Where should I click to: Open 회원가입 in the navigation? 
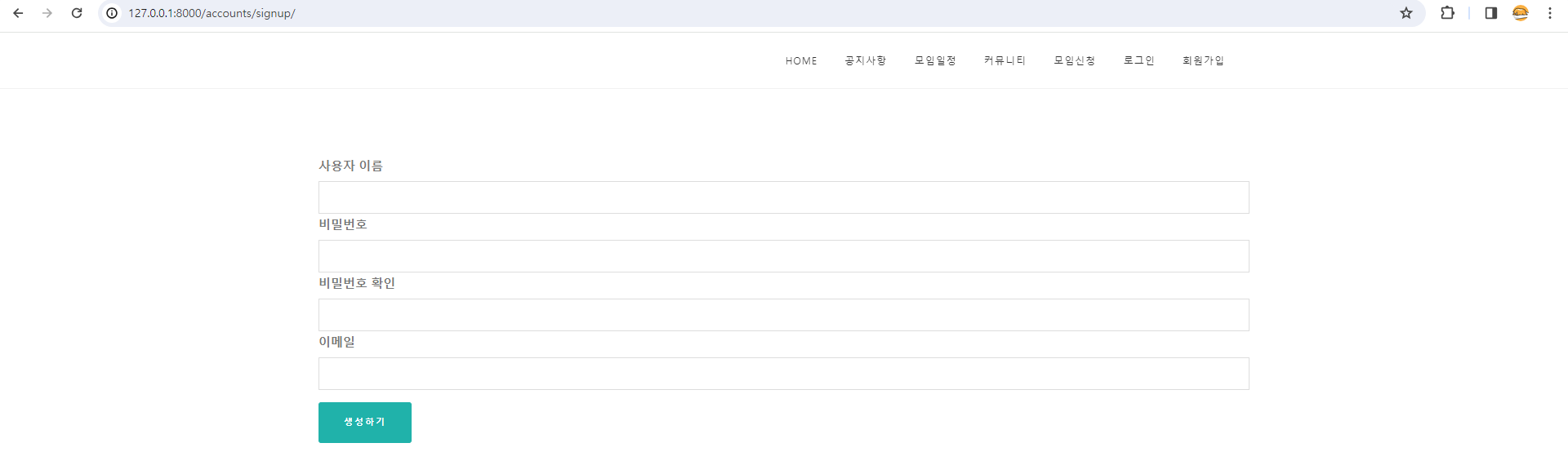point(1203,60)
